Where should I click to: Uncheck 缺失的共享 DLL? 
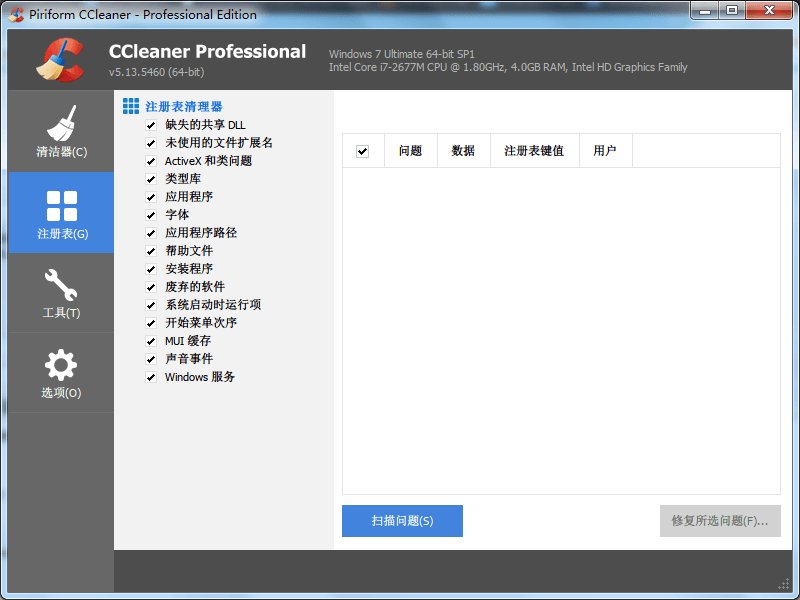151,124
